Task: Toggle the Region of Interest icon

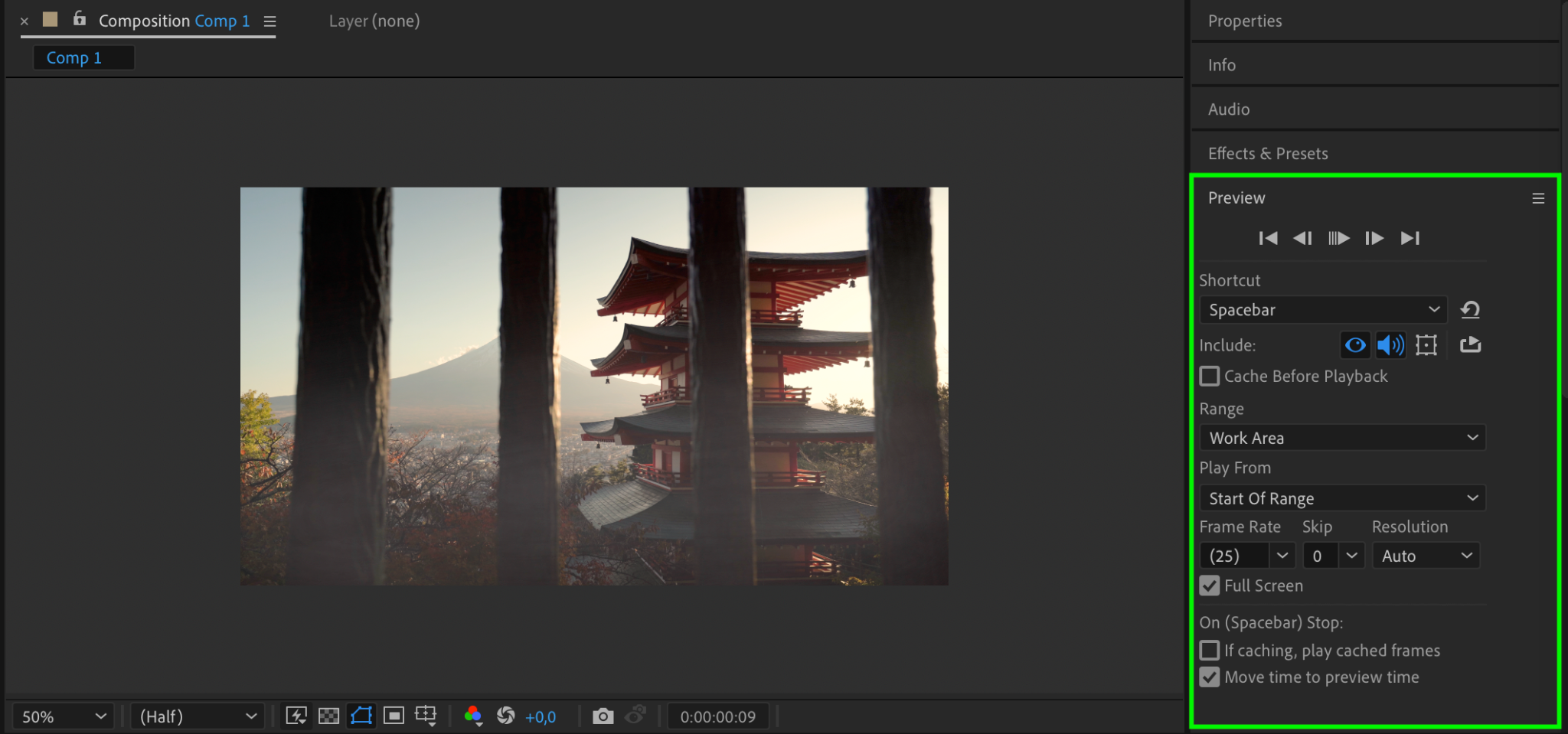Action: coord(394,716)
